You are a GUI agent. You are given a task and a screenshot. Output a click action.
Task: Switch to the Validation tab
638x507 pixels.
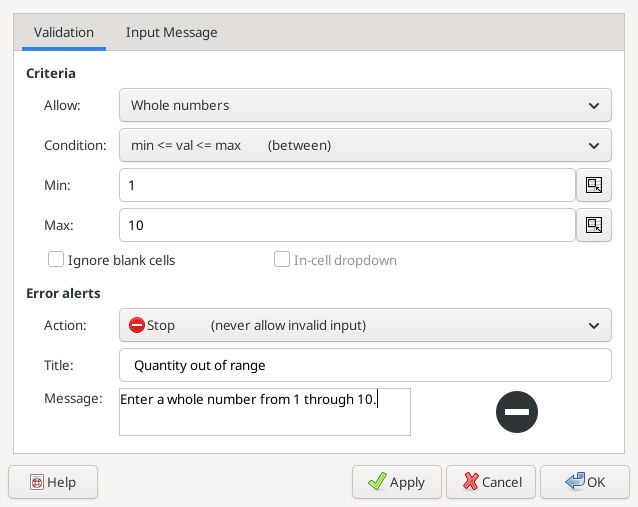[x=64, y=33]
